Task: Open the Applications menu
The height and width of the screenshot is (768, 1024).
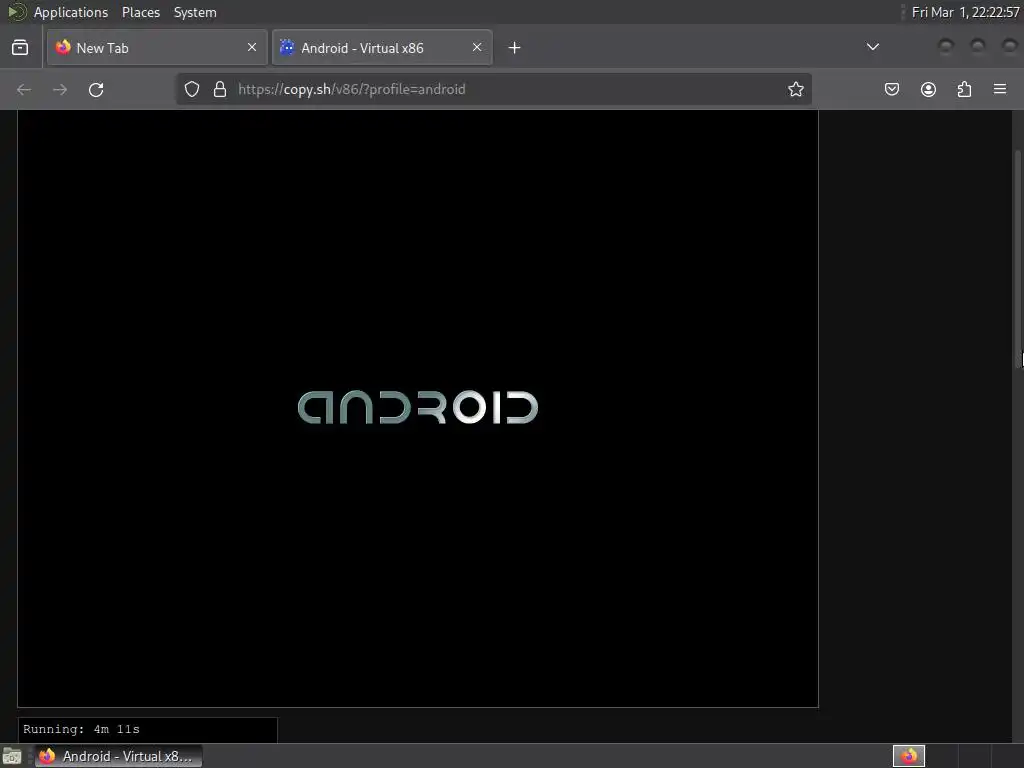Action: click(71, 12)
